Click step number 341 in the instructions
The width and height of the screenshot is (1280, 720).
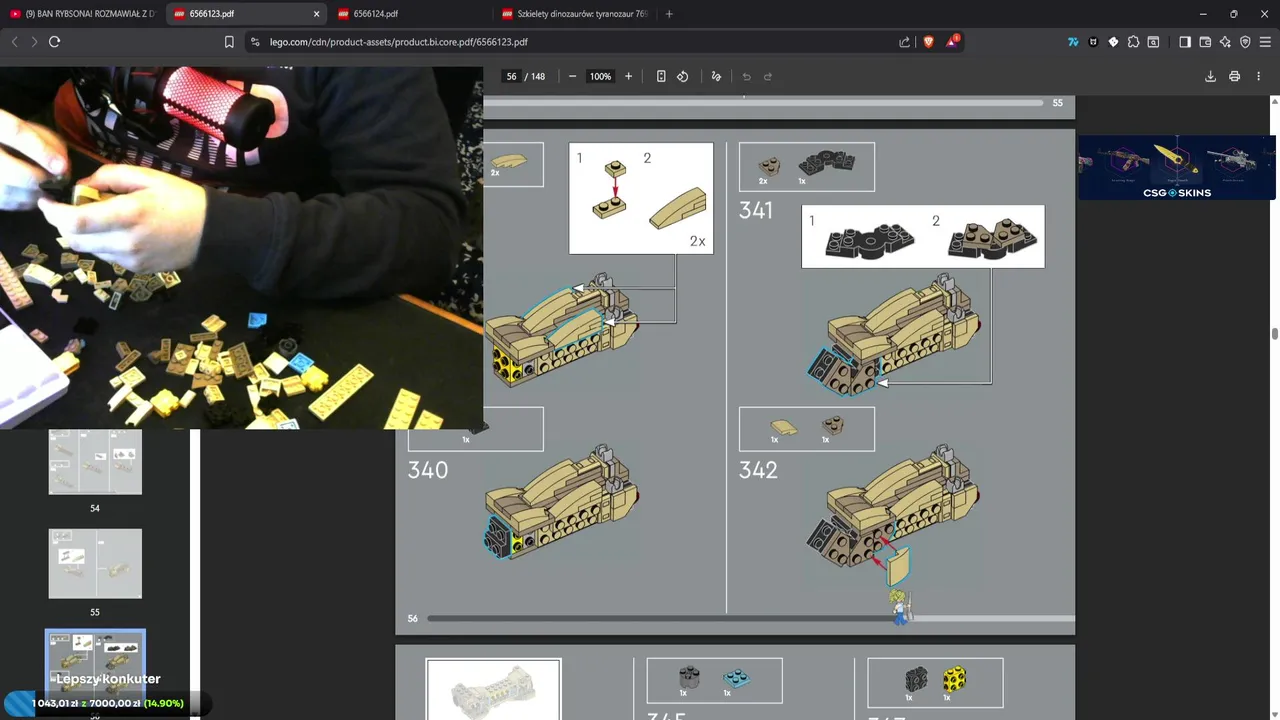click(x=756, y=211)
